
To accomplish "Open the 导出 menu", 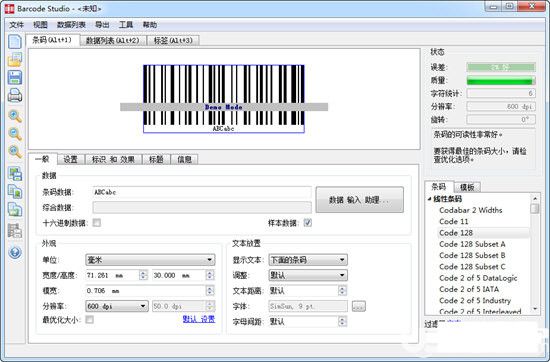I will pos(102,25).
